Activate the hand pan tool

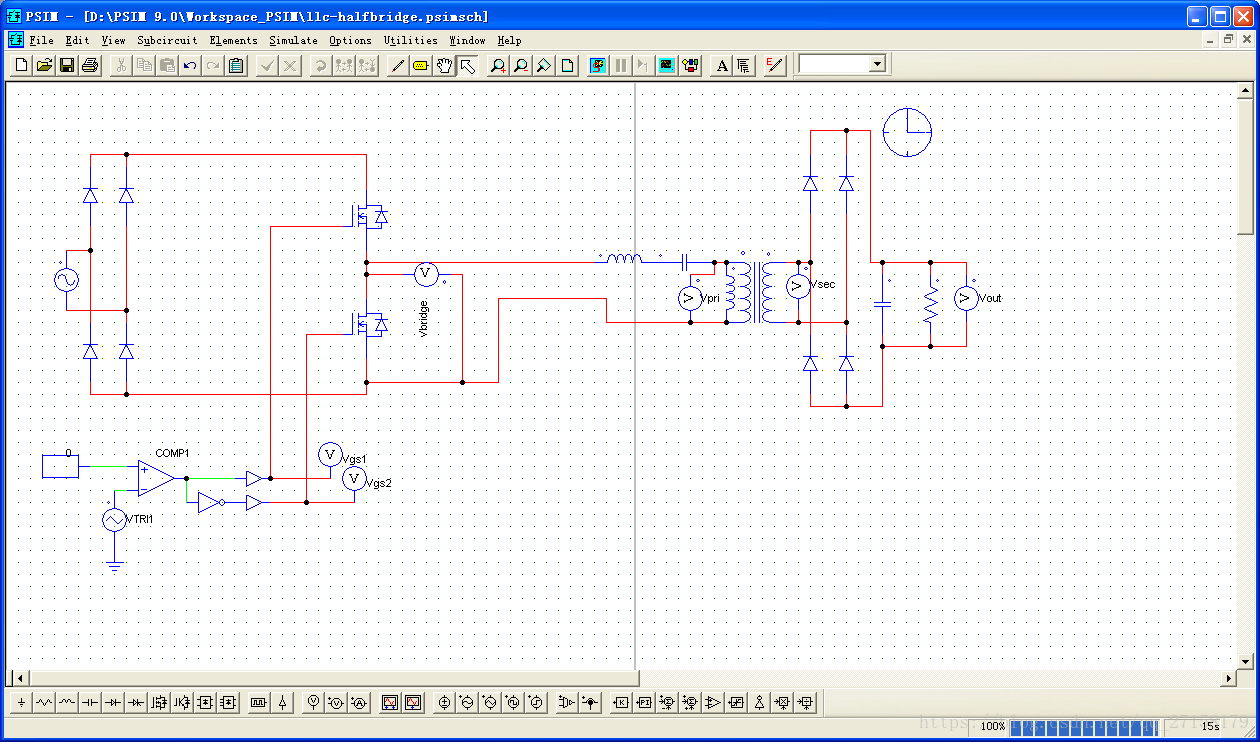coord(443,65)
